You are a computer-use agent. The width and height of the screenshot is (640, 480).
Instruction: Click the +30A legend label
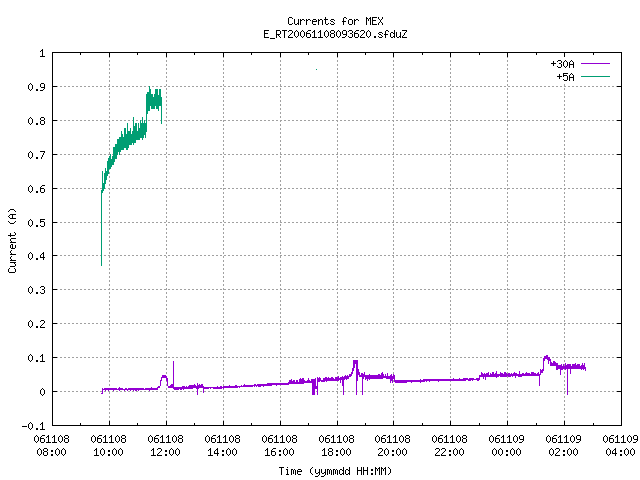coord(562,64)
